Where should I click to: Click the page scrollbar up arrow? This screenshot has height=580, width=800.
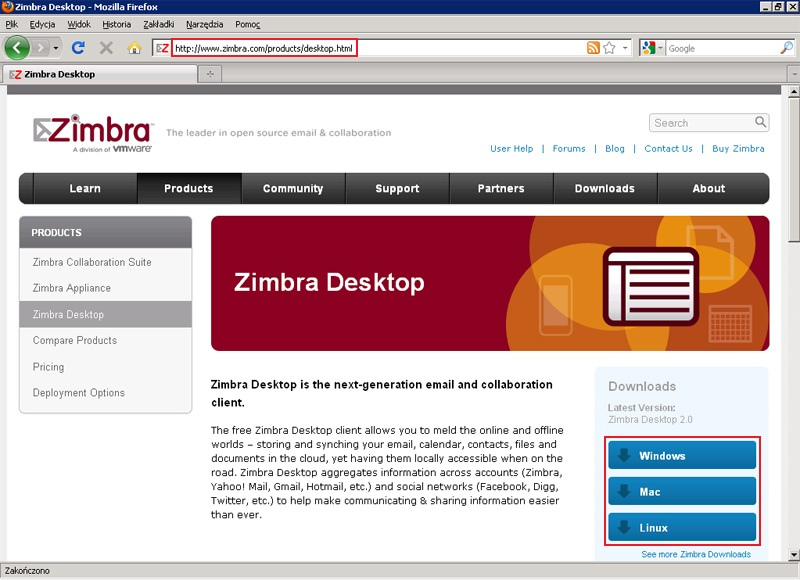tap(794, 92)
